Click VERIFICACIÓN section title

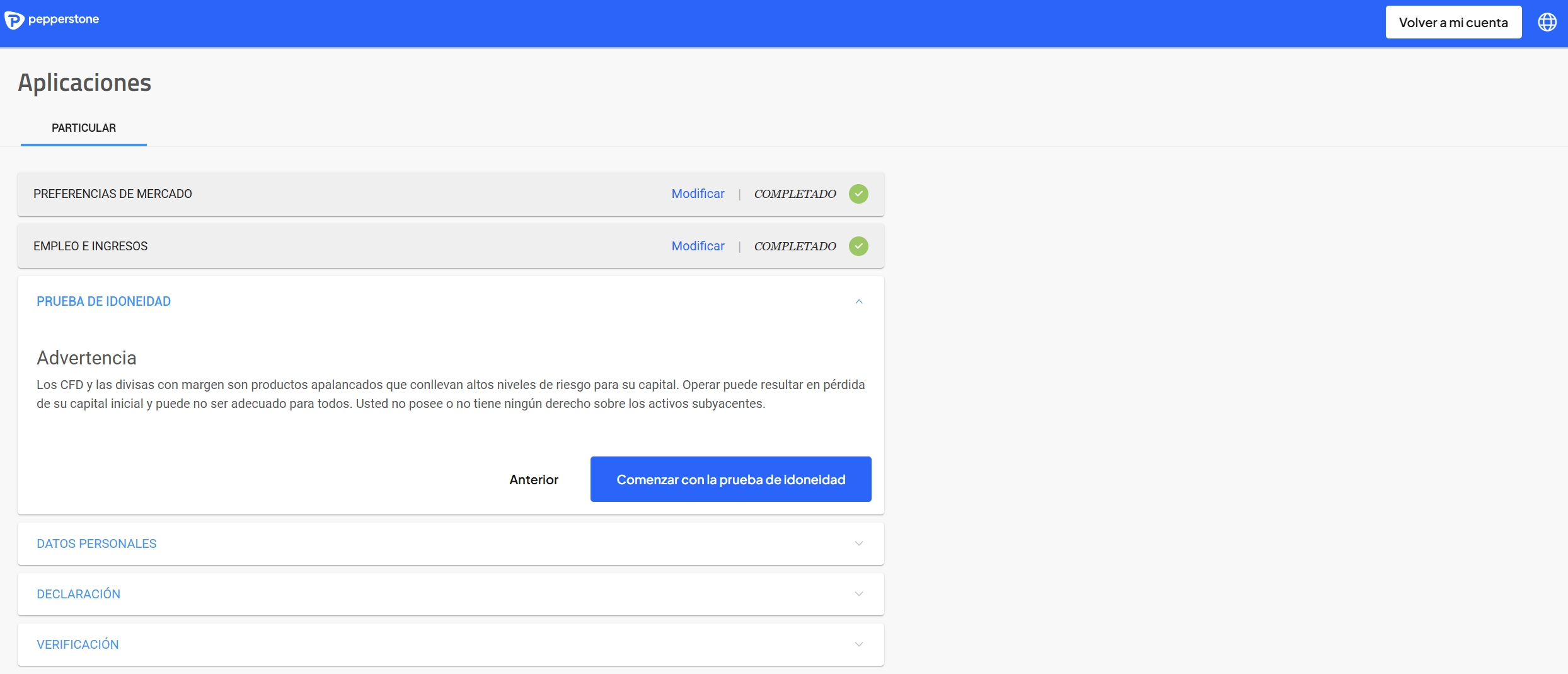[78, 644]
